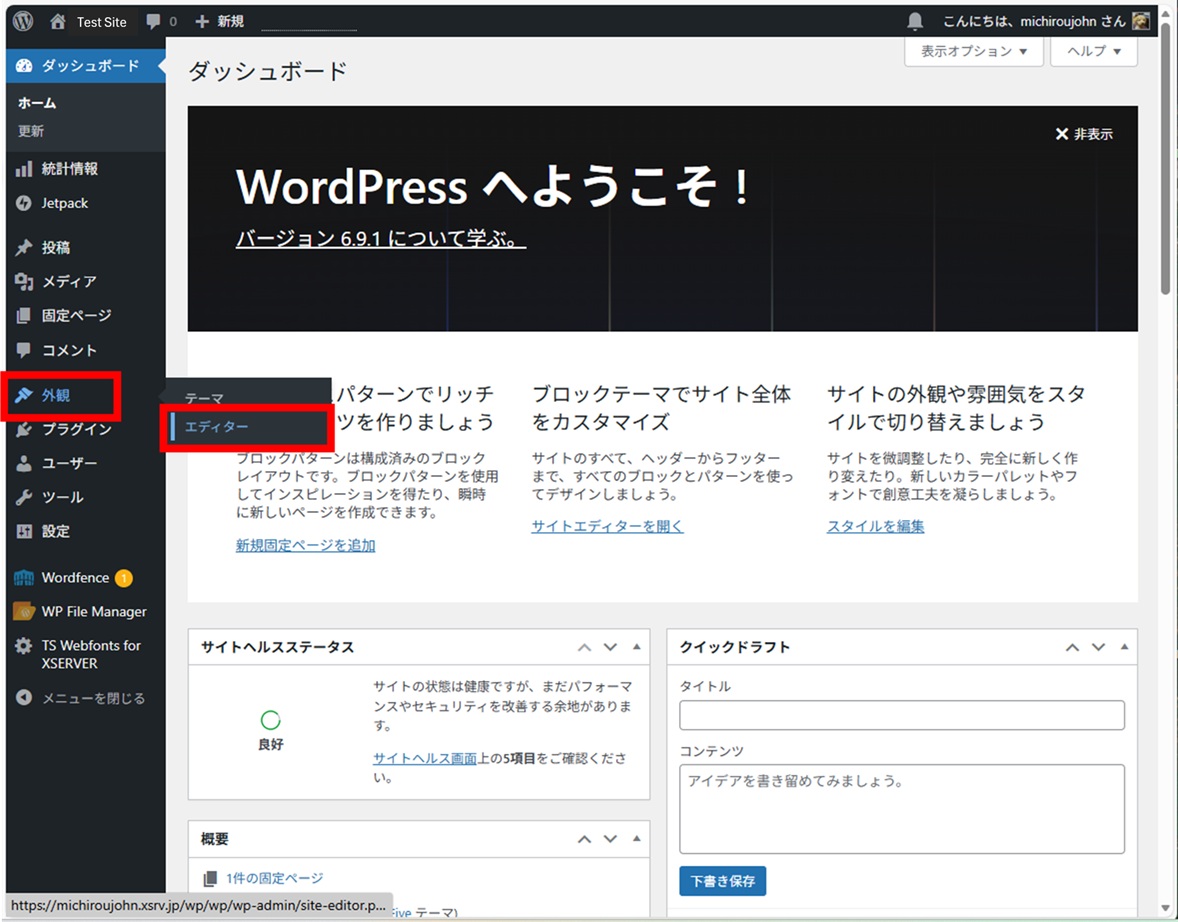Open WP File Manager
1178x922 pixels.
93,611
